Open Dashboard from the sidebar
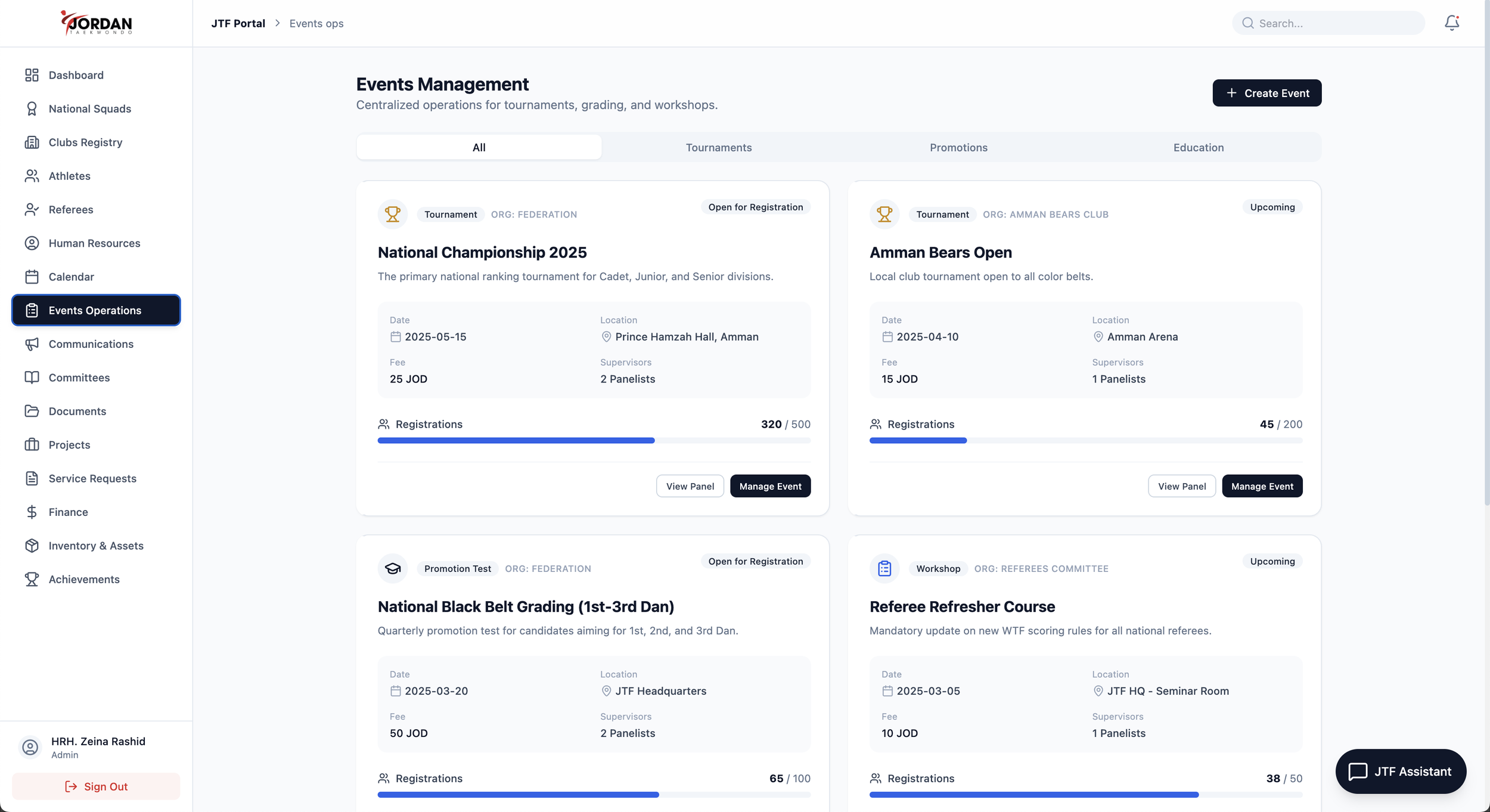 point(76,75)
